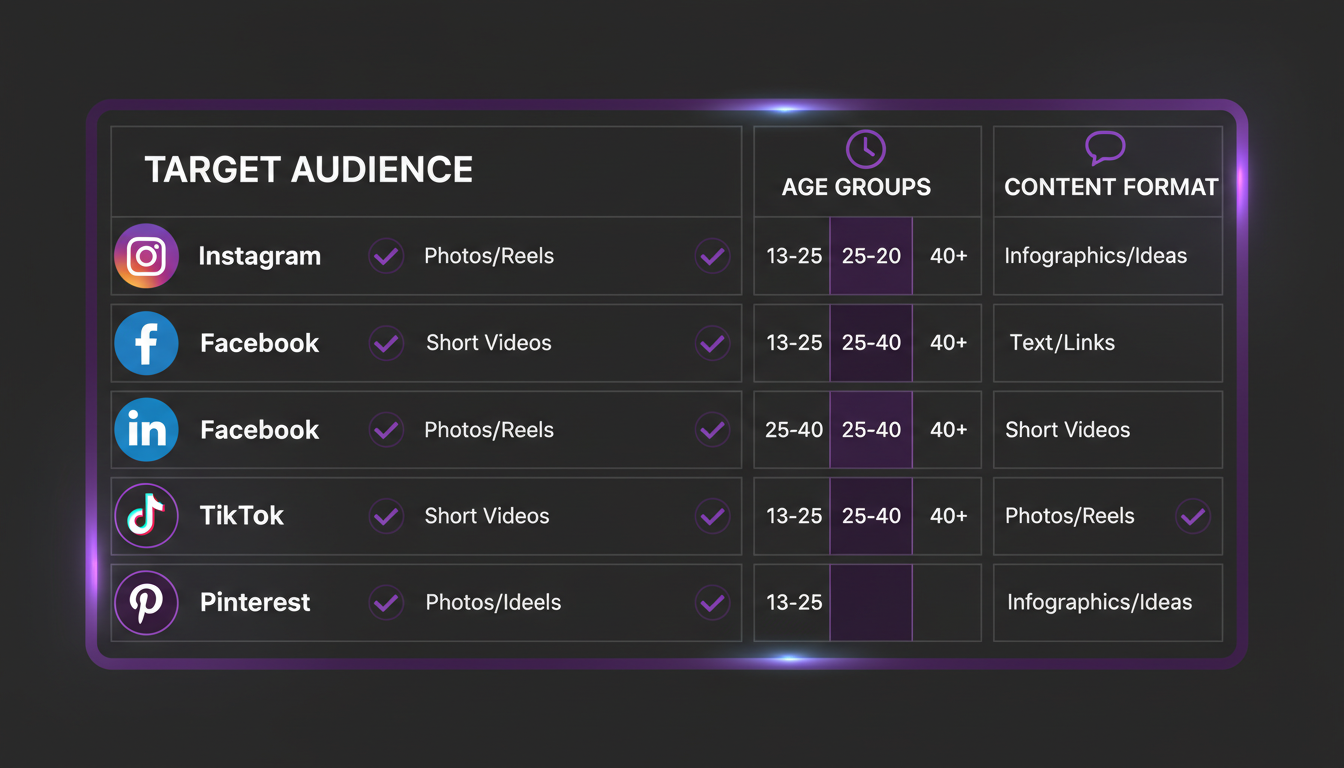Click the clock icon above Age Groups
Image resolution: width=1344 pixels, height=768 pixels.
[x=866, y=149]
